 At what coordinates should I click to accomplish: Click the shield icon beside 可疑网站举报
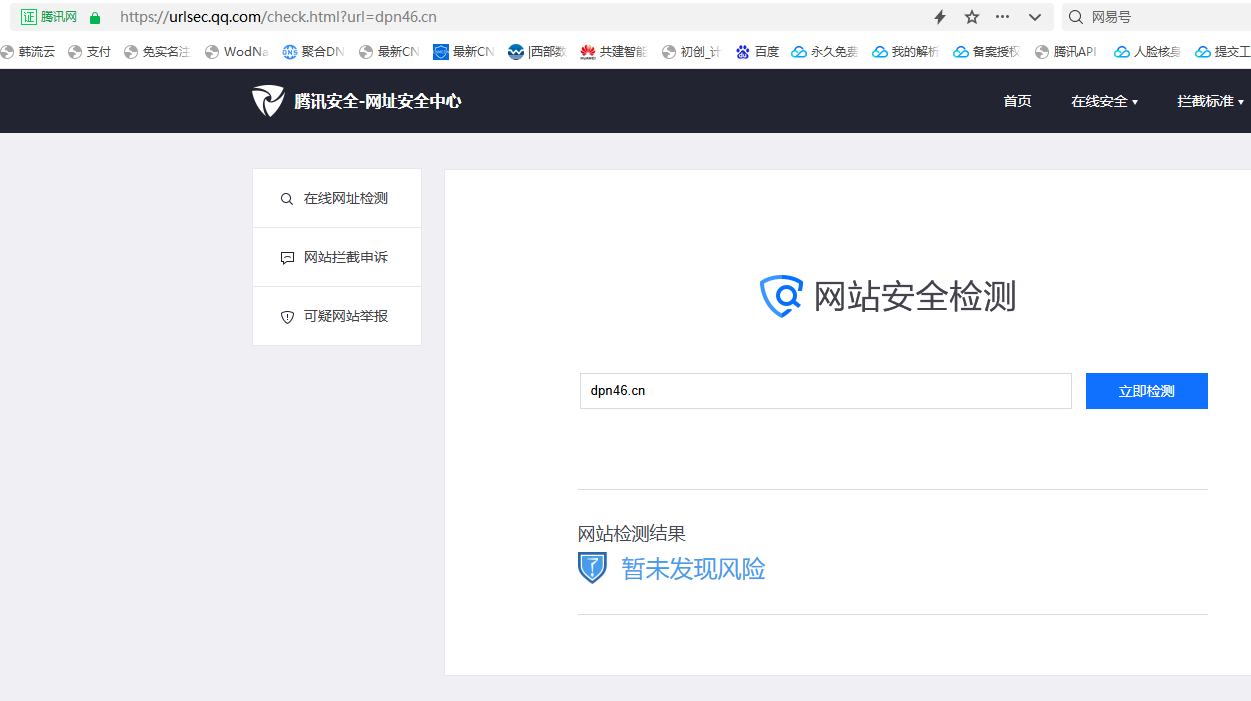(x=287, y=317)
